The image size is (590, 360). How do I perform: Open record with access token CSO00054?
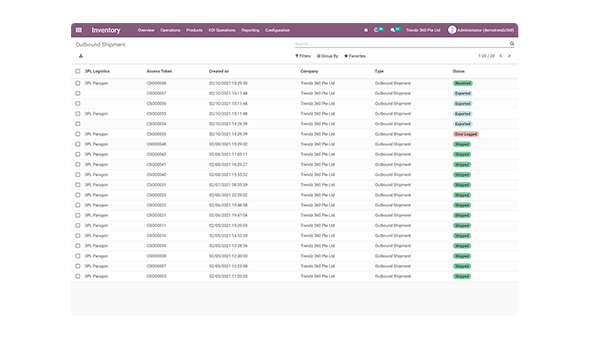point(156,124)
